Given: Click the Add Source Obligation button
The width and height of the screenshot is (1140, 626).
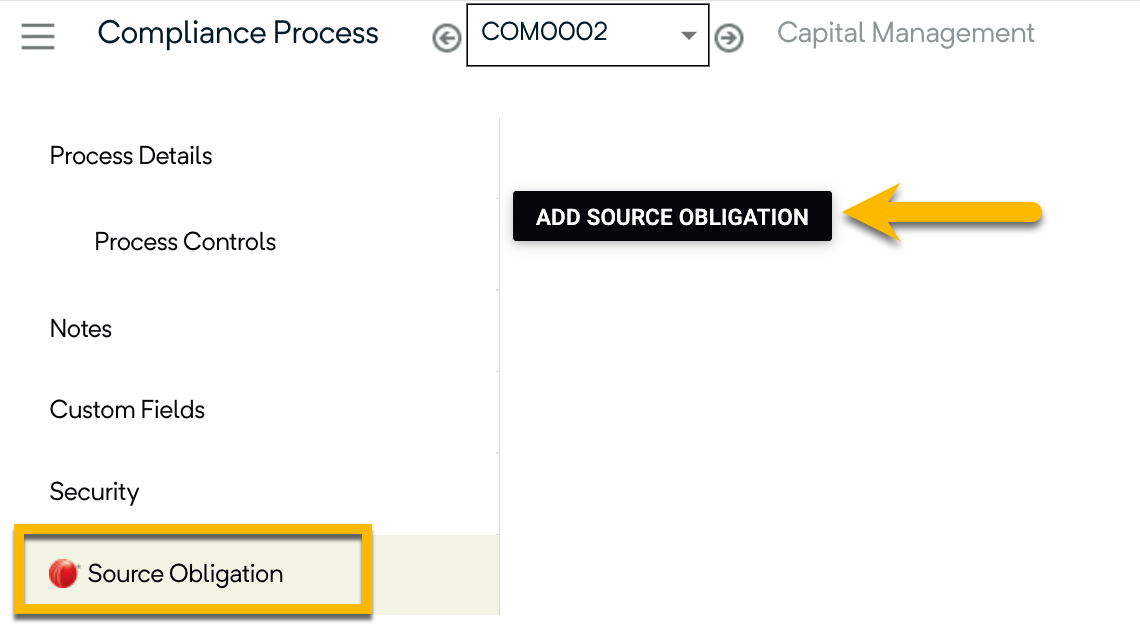Looking at the screenshot, I should pyautogui.click(x=672, y=216).
